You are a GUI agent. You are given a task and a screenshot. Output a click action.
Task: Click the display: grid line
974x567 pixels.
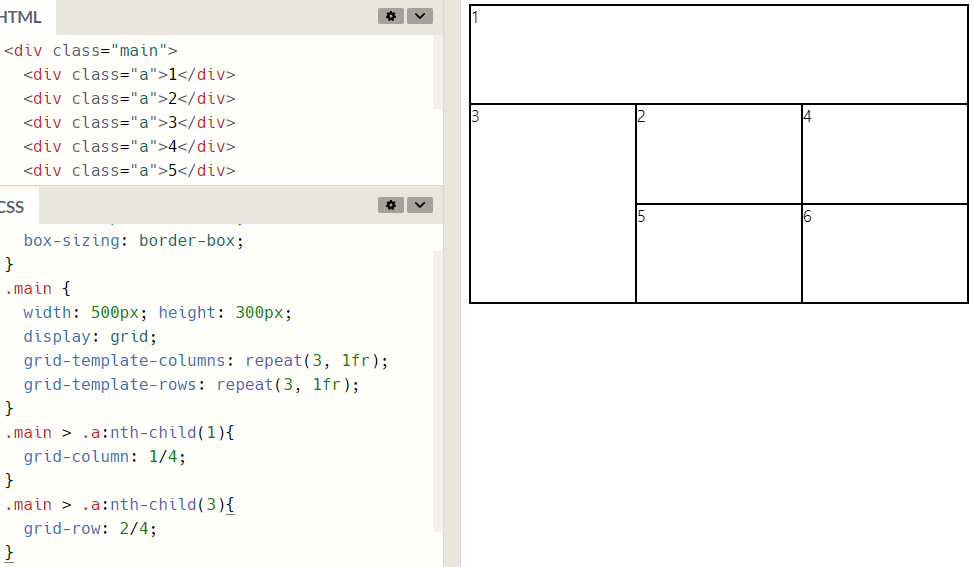click(90, 337)
